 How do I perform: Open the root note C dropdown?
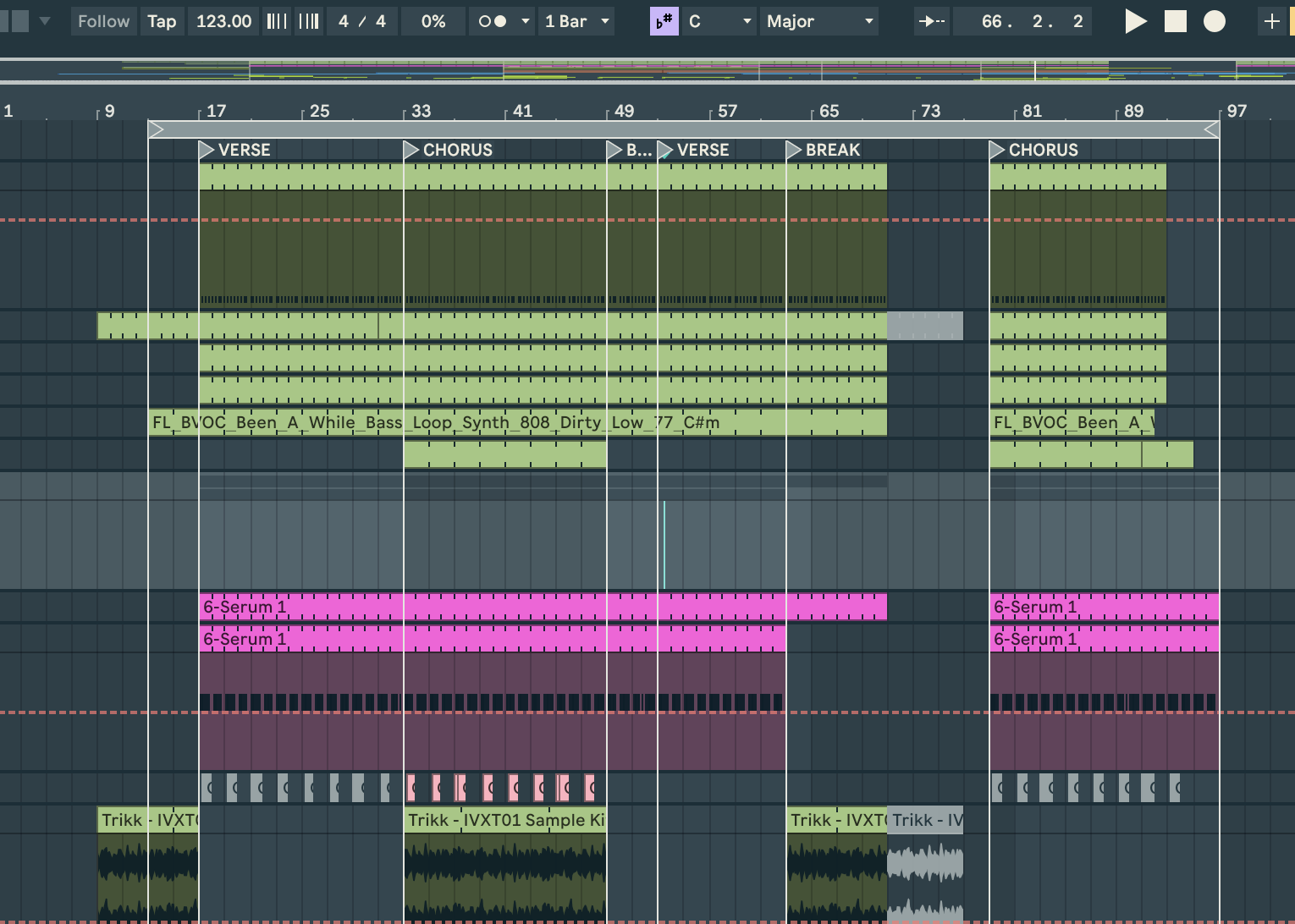(x=720, y=21)
